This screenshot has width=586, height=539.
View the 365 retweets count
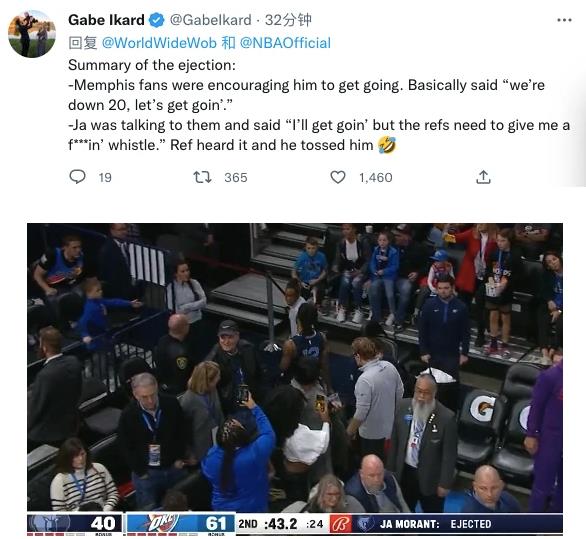point(236,178)
